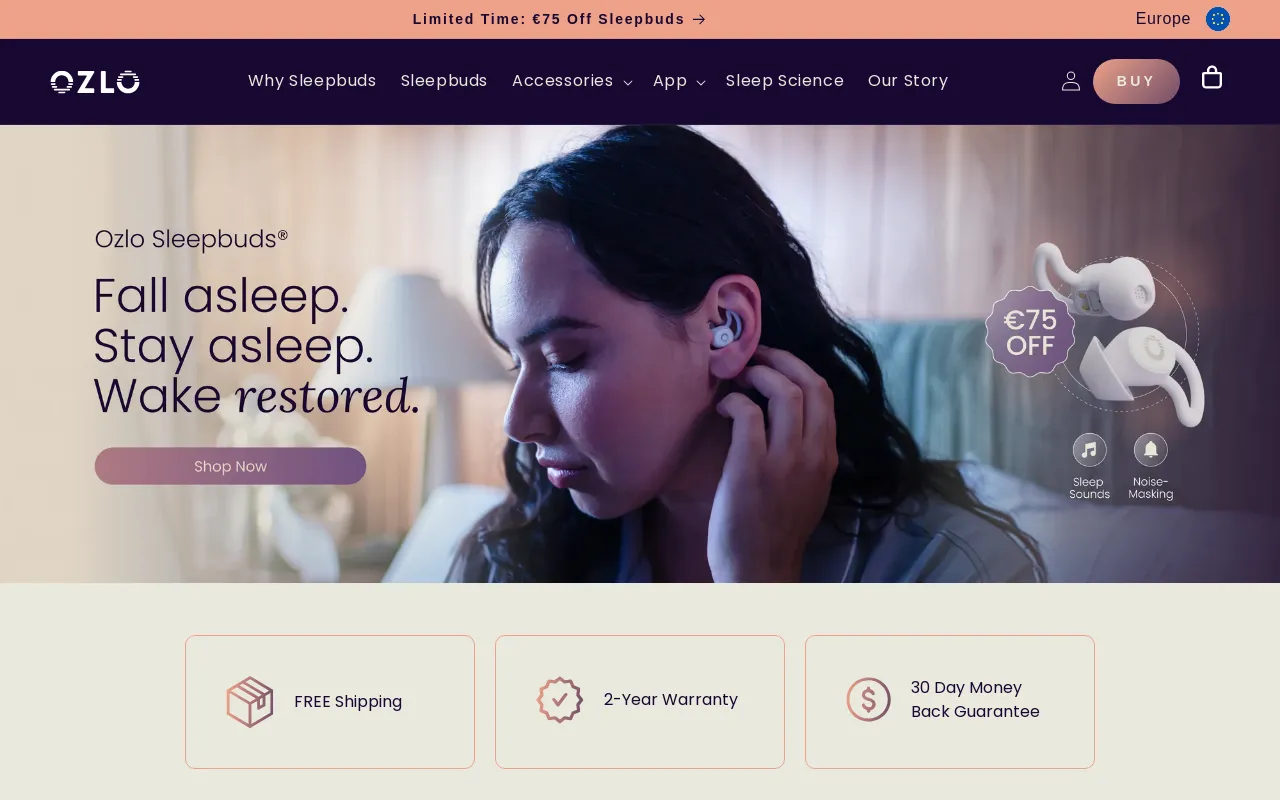Click the Shop Now button
The image size is (1280, 800).
[230, 466]
